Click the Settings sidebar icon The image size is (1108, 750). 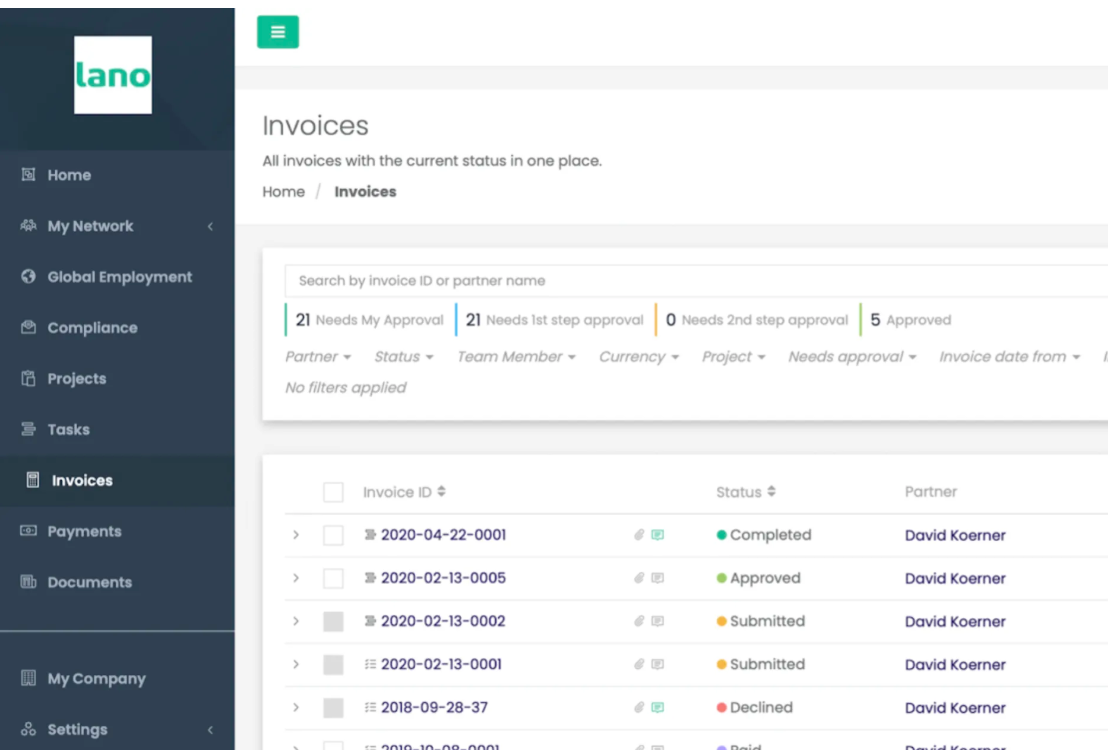pos(28,729)
